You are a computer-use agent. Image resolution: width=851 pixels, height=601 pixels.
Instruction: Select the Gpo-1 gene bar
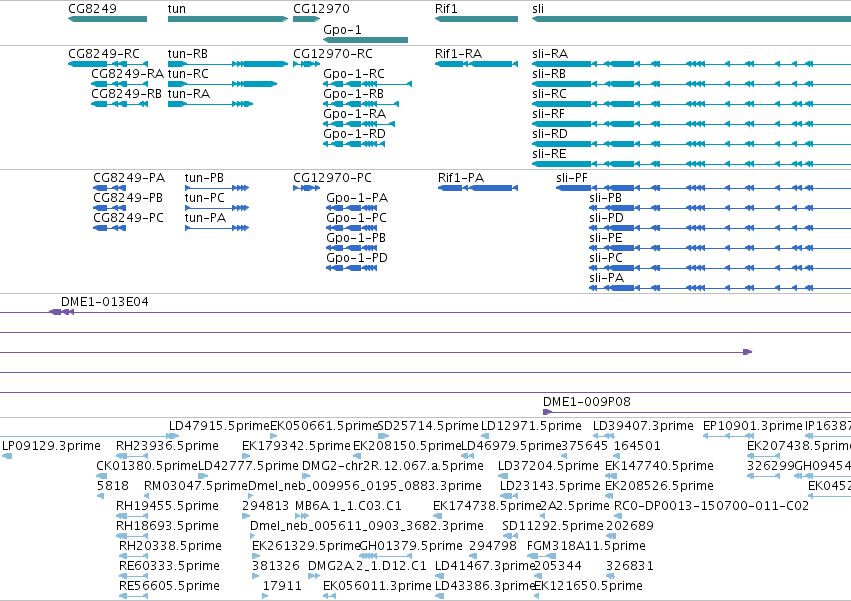tap(365, 40)
